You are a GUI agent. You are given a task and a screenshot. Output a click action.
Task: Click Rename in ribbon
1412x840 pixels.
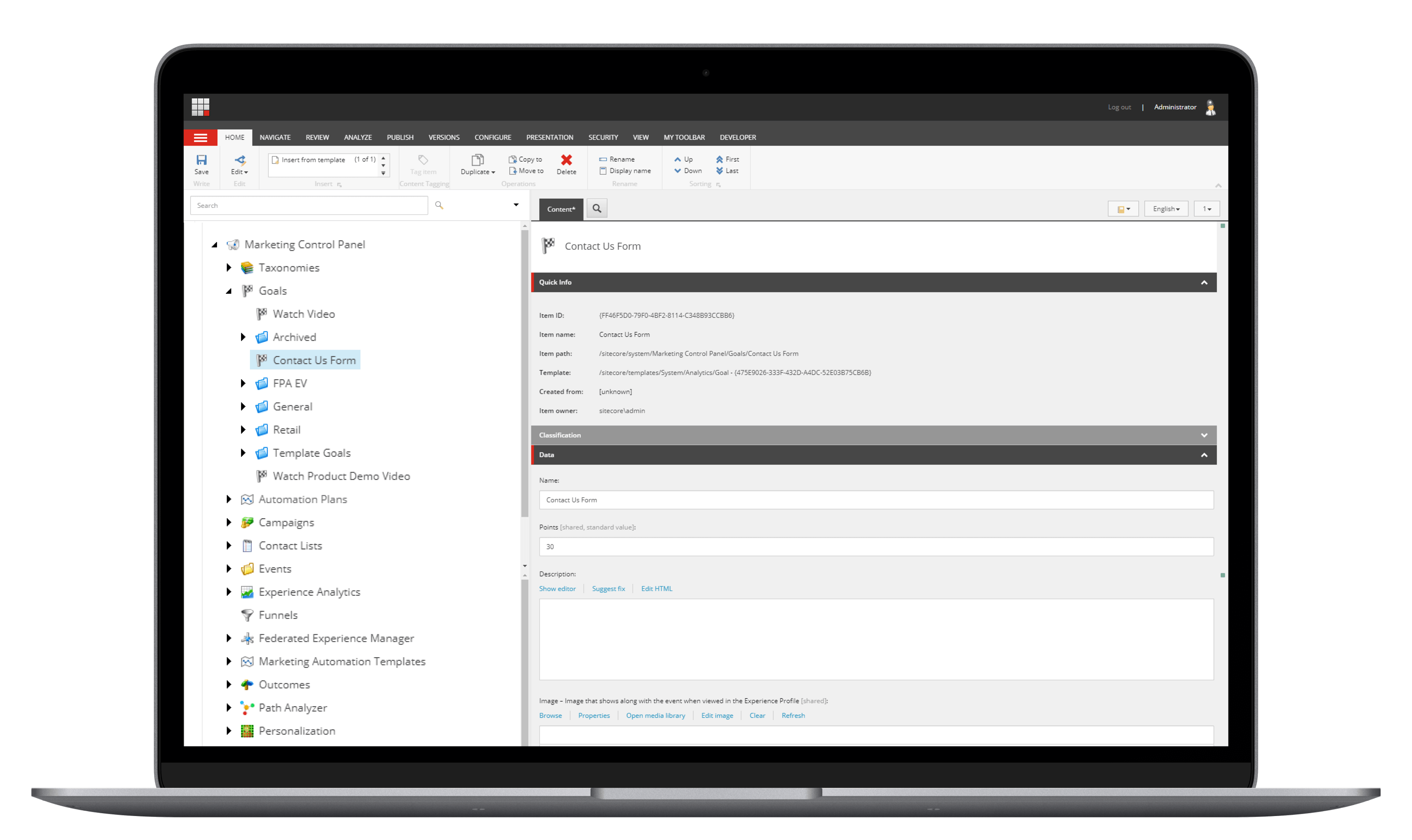coord(616,159)
